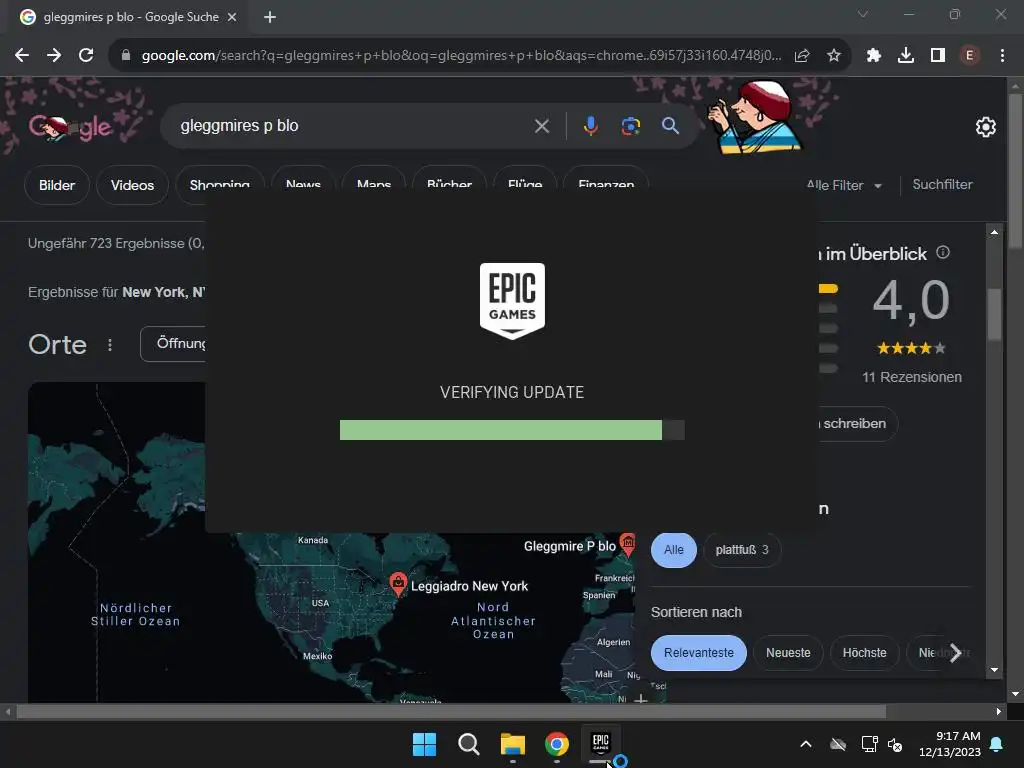Show more sort options with the right chevron
The image size is (1024, 768).
pyautogui.click(x=955, y=653)
